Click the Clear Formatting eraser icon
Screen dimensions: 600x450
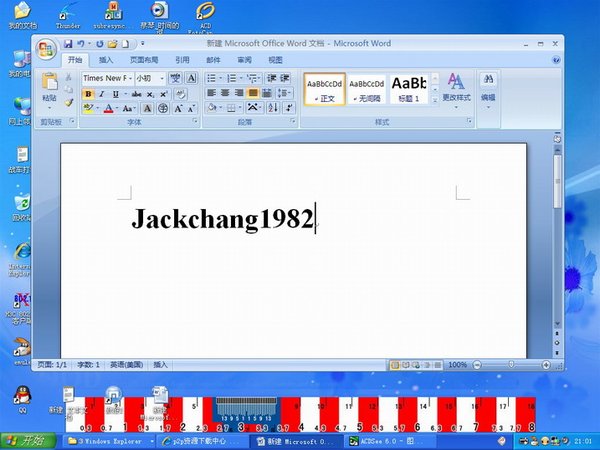[180, 94]
